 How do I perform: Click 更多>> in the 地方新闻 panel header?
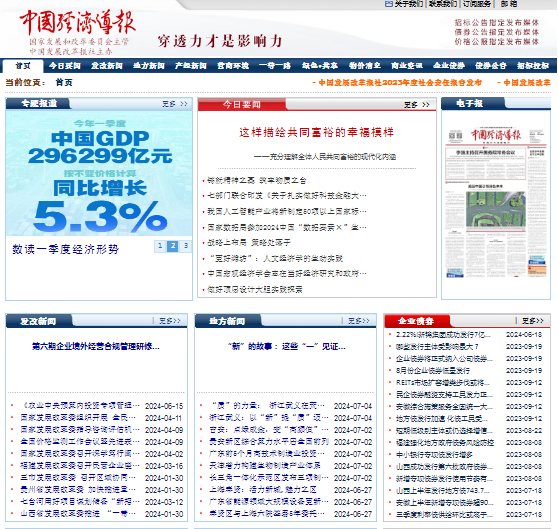click(x=359, y=321)
